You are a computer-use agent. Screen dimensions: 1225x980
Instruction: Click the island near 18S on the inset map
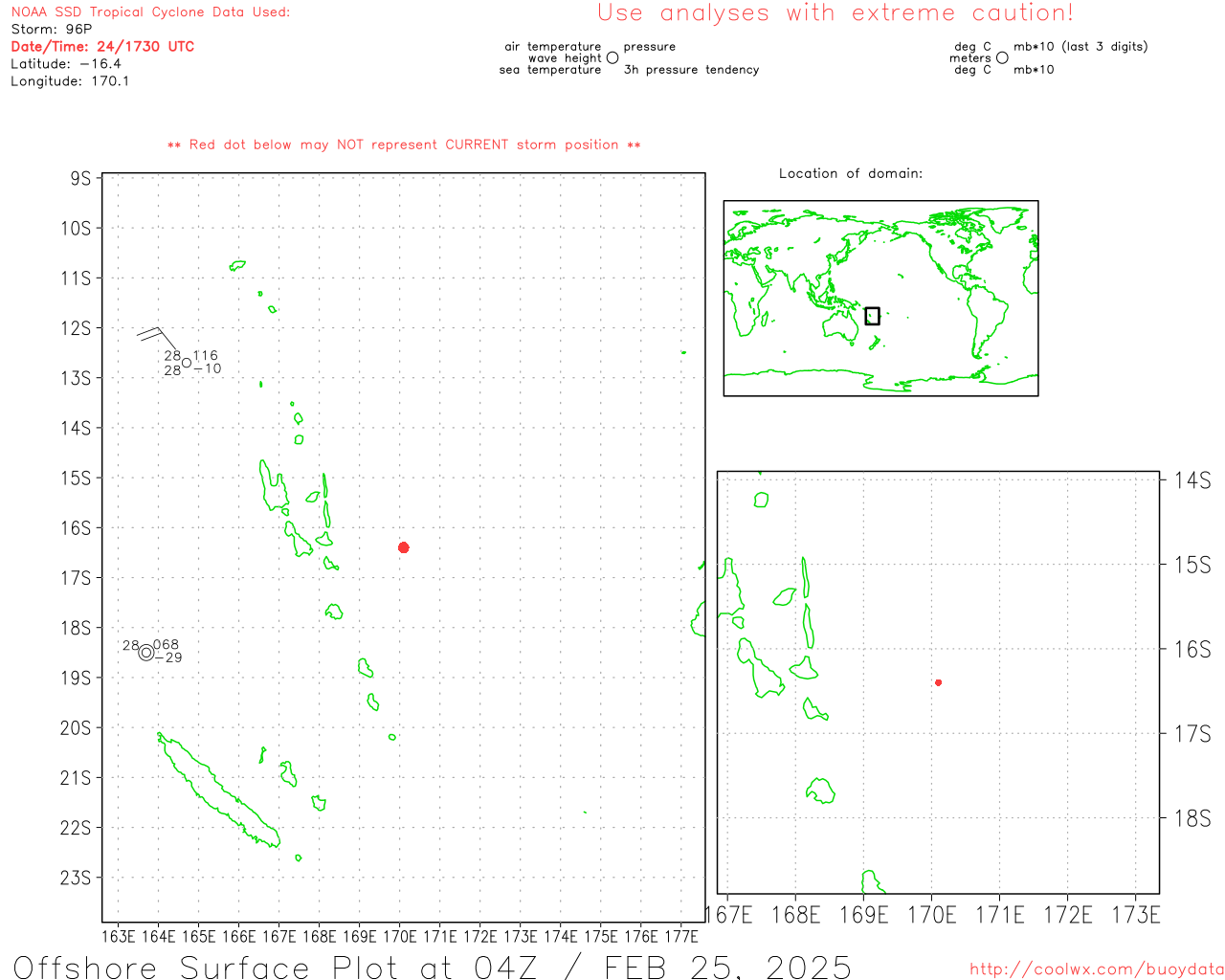pyautogui.click(x=820, y=791)
